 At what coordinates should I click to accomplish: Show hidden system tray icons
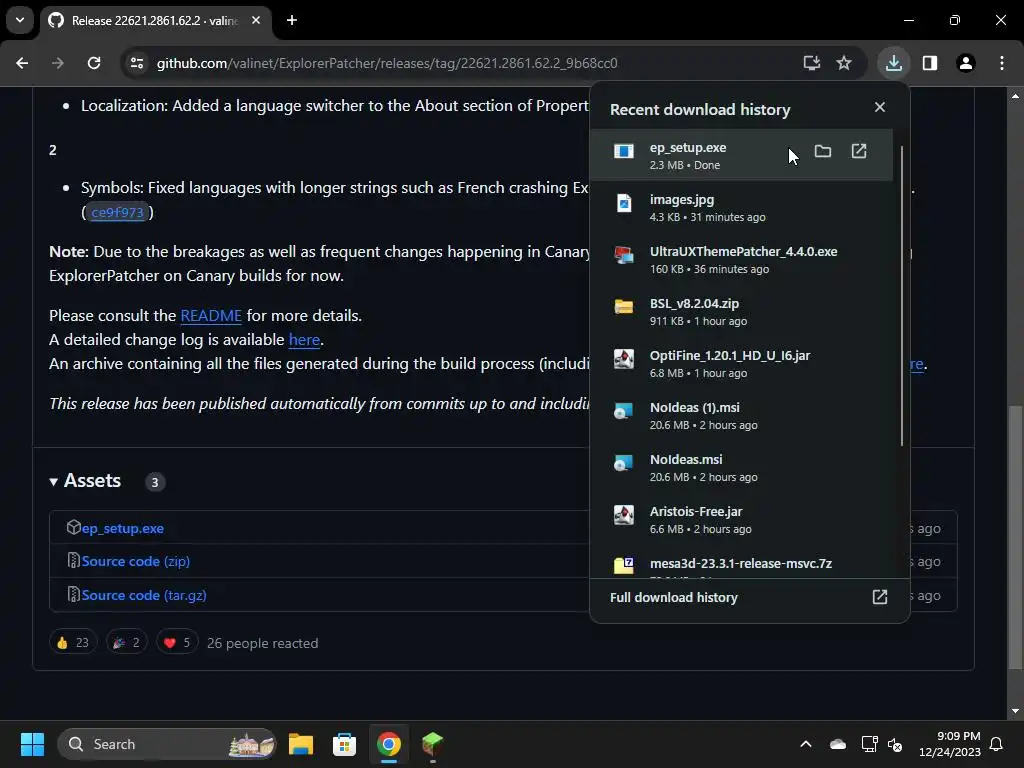pos(806,744)
